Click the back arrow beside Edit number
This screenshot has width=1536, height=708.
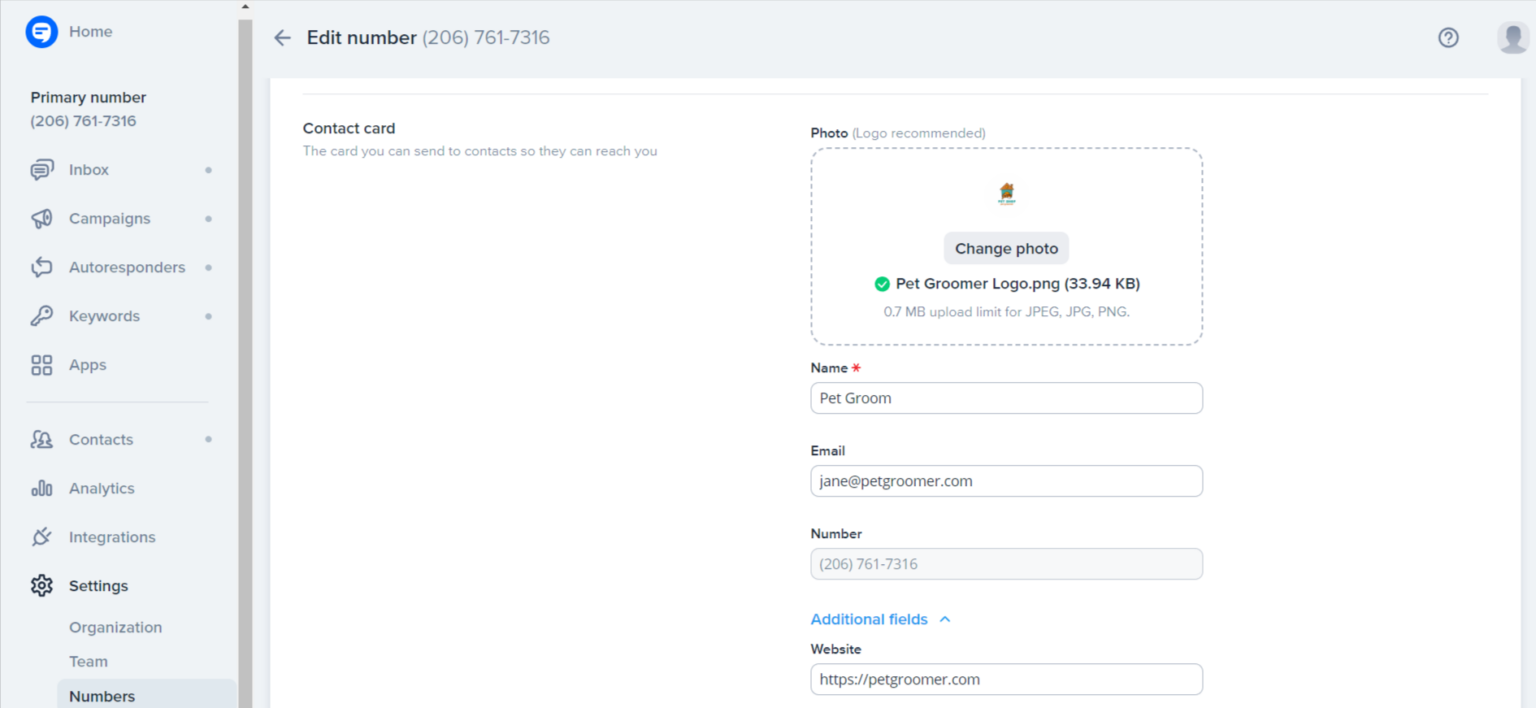pyautogui.click(x=282, y=38)
